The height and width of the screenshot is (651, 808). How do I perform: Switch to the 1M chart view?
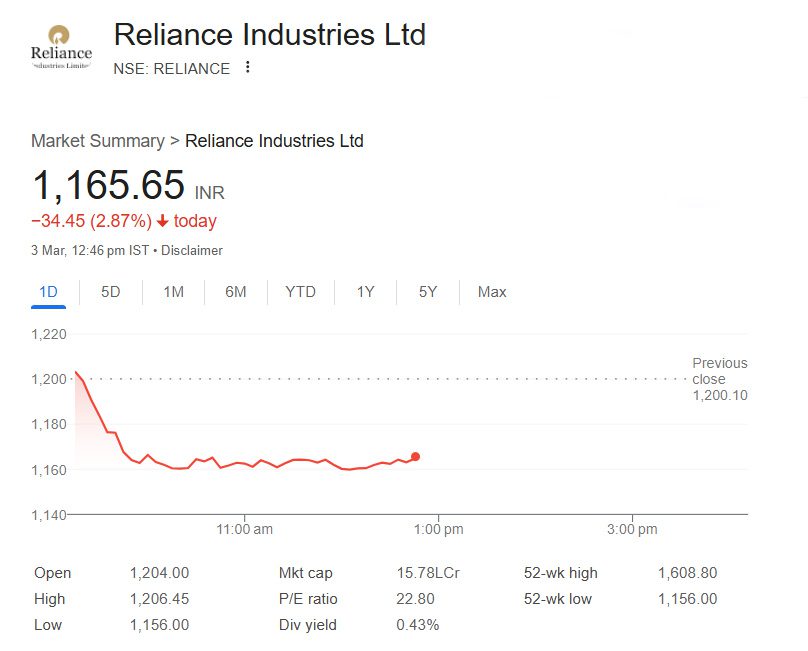(x=171, y=292)
